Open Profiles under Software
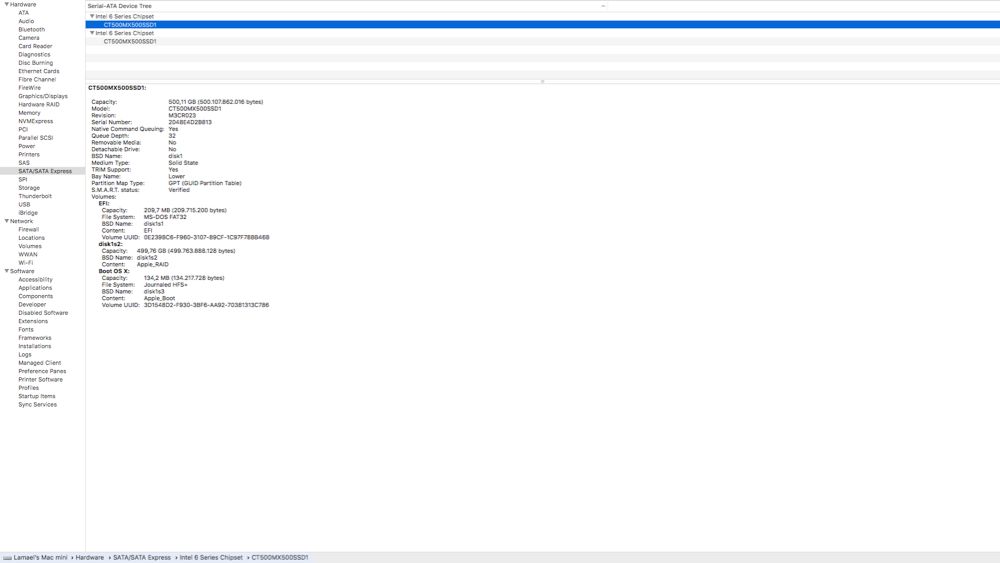 (29, 387)
